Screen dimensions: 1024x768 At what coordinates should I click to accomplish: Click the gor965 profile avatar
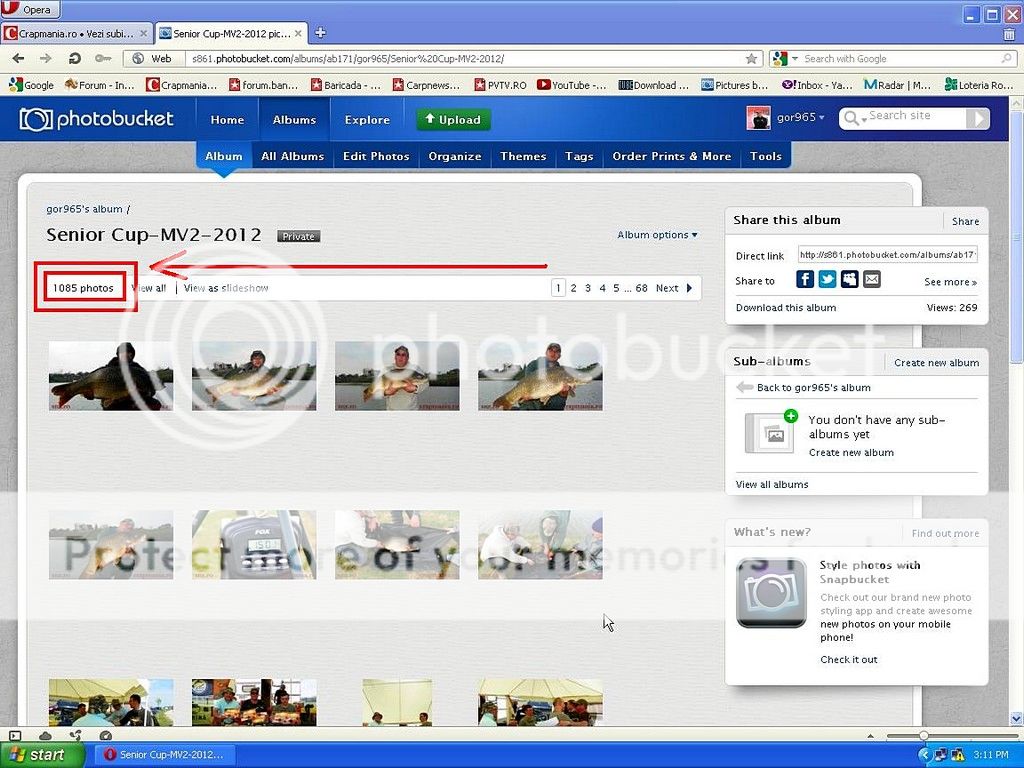(758, 118)
